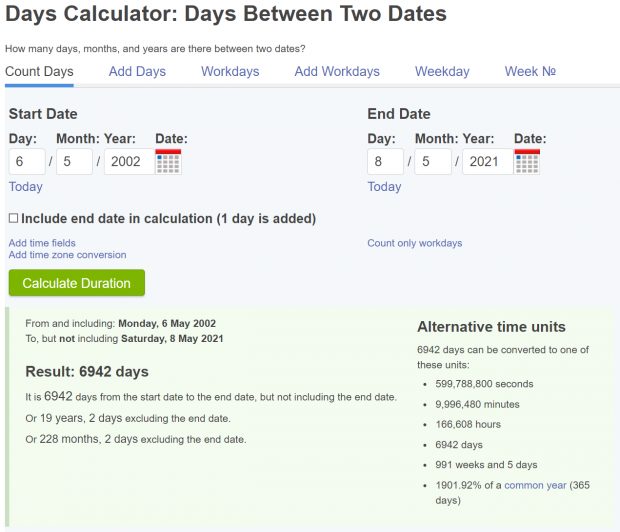
Task: Switch to the Add Days tab
Action: (x=137, y=72)
